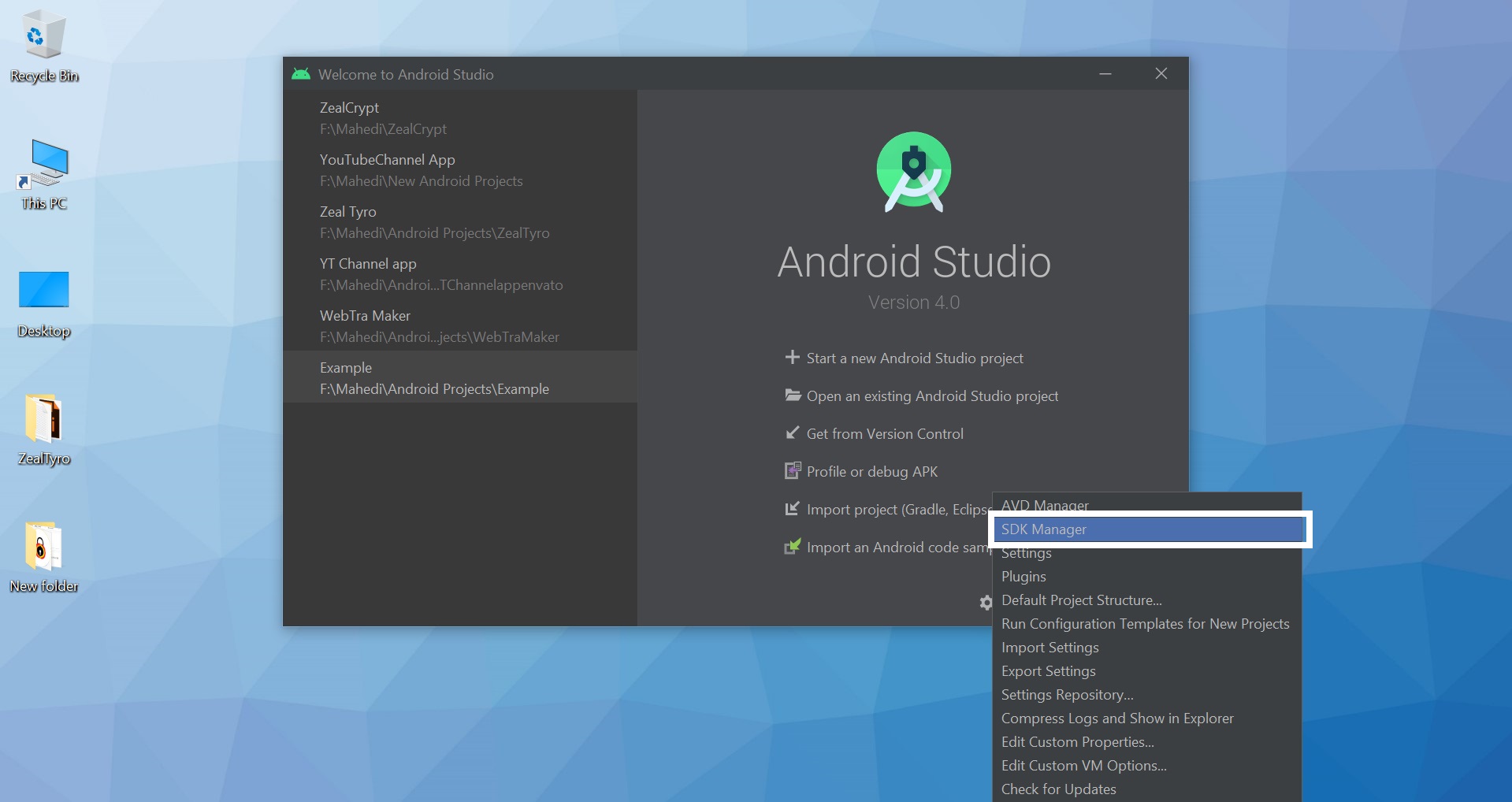The image size is (1512, 802).
Task: Click the Profile or debug APK icon
Action: (x=793, y=471)
